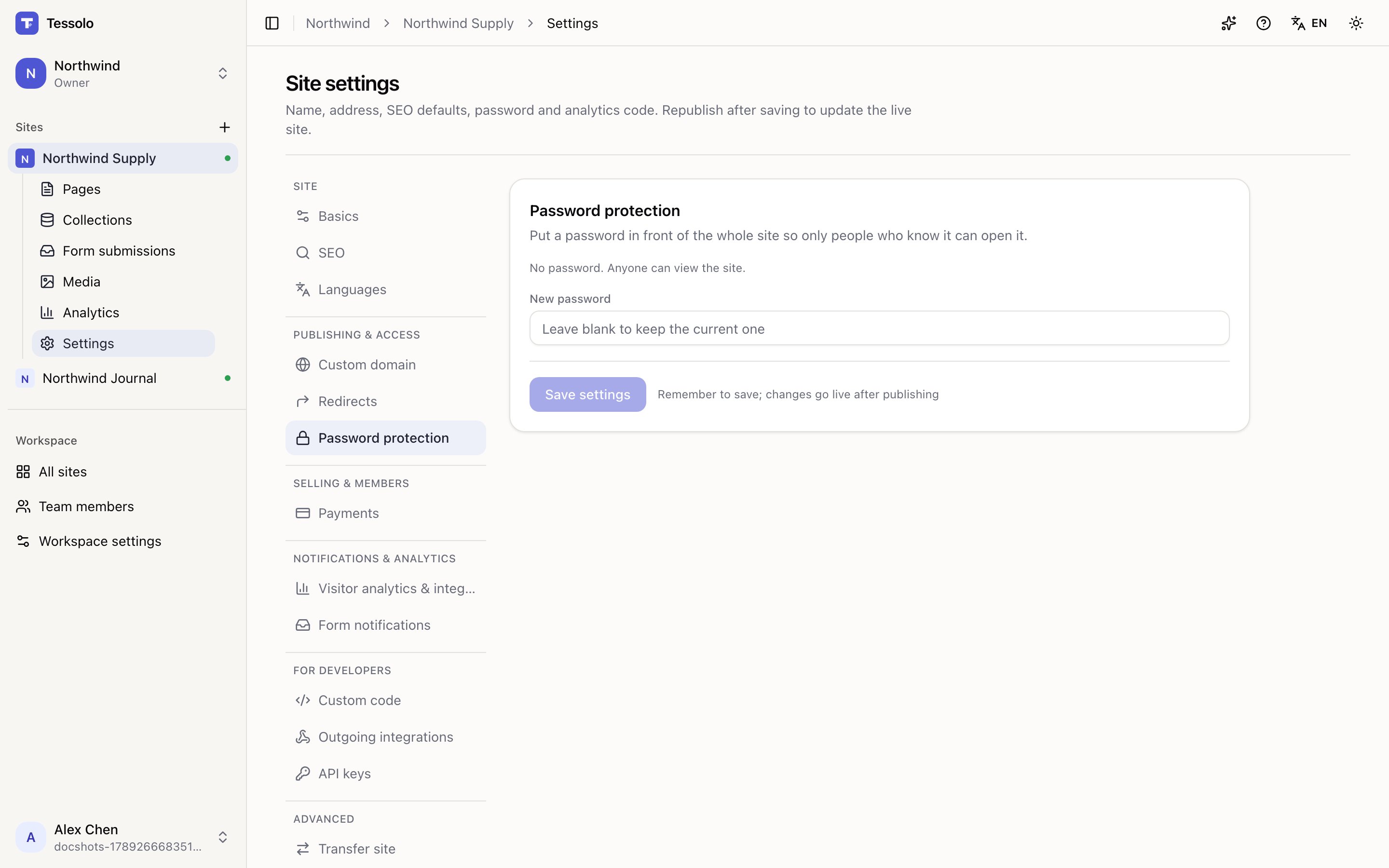The image size is (1389, 868).
Task: Open Team members
Action: click(x=123, y=506)
